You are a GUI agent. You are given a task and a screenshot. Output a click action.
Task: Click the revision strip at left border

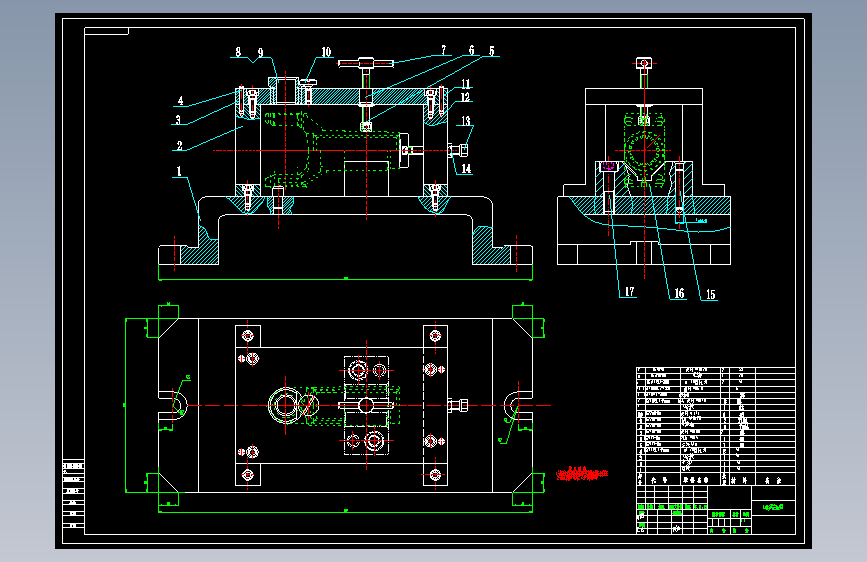[73, 494]
